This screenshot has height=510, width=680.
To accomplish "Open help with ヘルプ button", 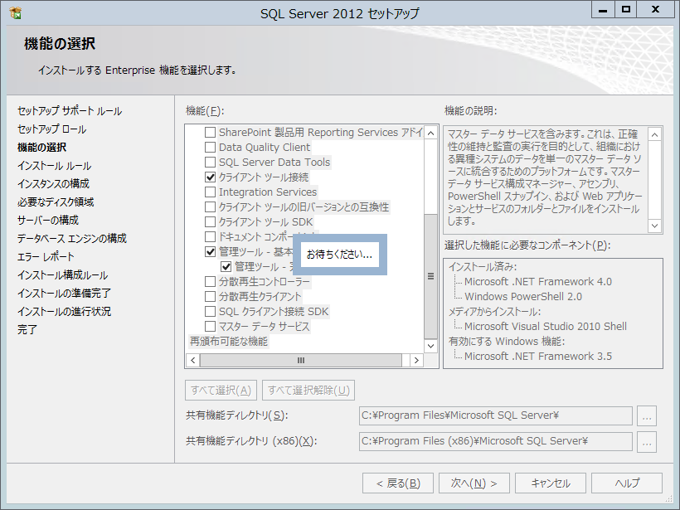I will [x=627, y=483].
